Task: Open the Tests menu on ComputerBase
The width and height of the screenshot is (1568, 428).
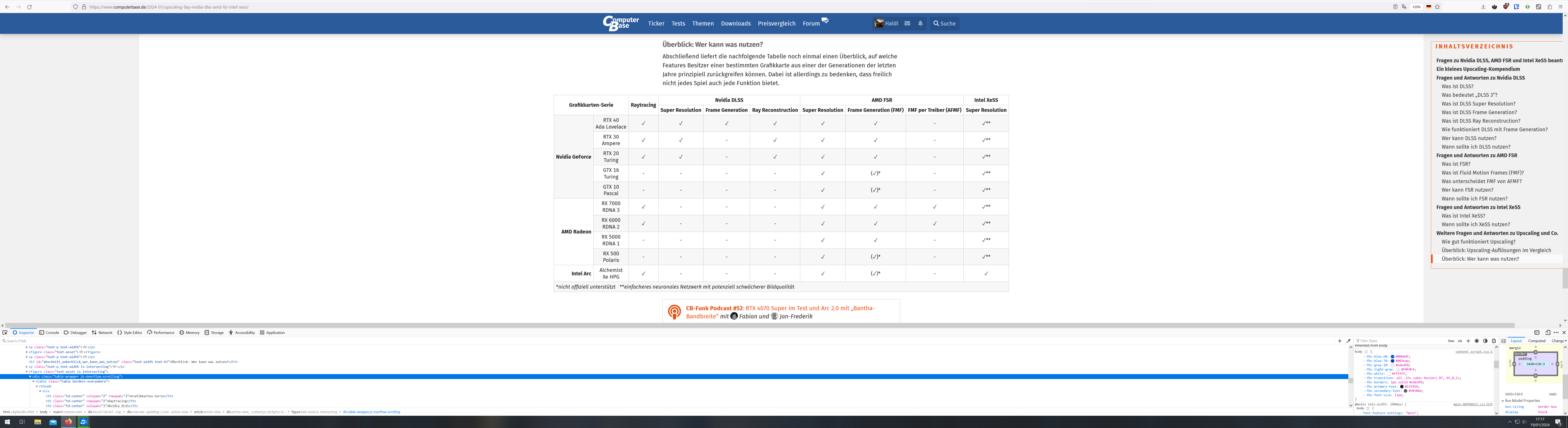Action: point(678,24)
